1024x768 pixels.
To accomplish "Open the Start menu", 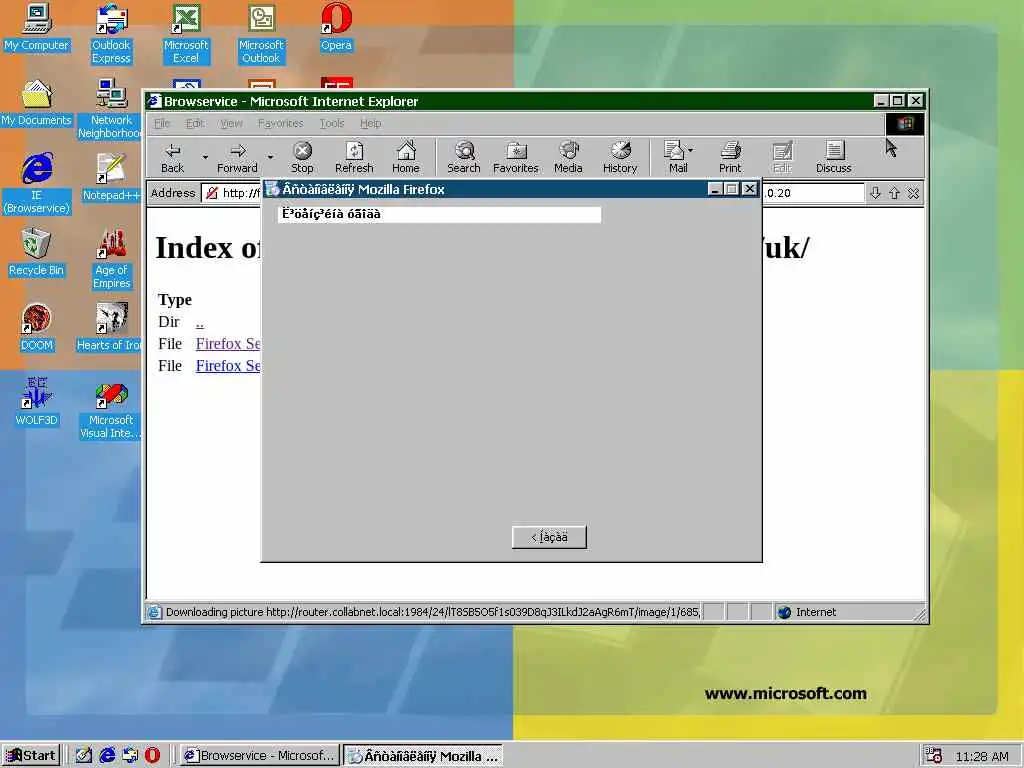I will point(31,756).
